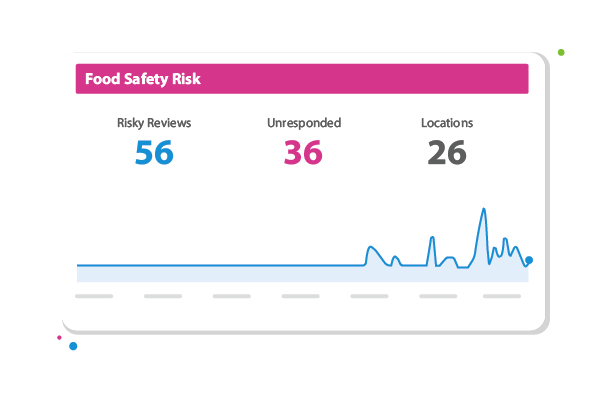The height and width of the screenshot is (400, 601).
Task: Click the second gray x-axis label placeholder
Action: pyautogui.click(x=163, y=296)
